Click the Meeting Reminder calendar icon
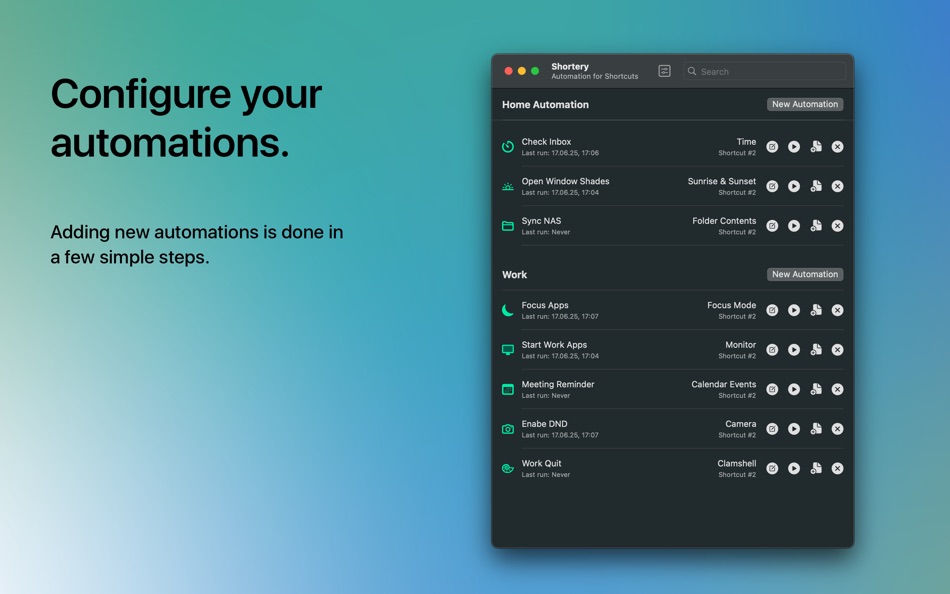Screen dimensions: 950x594 point(508,389)
